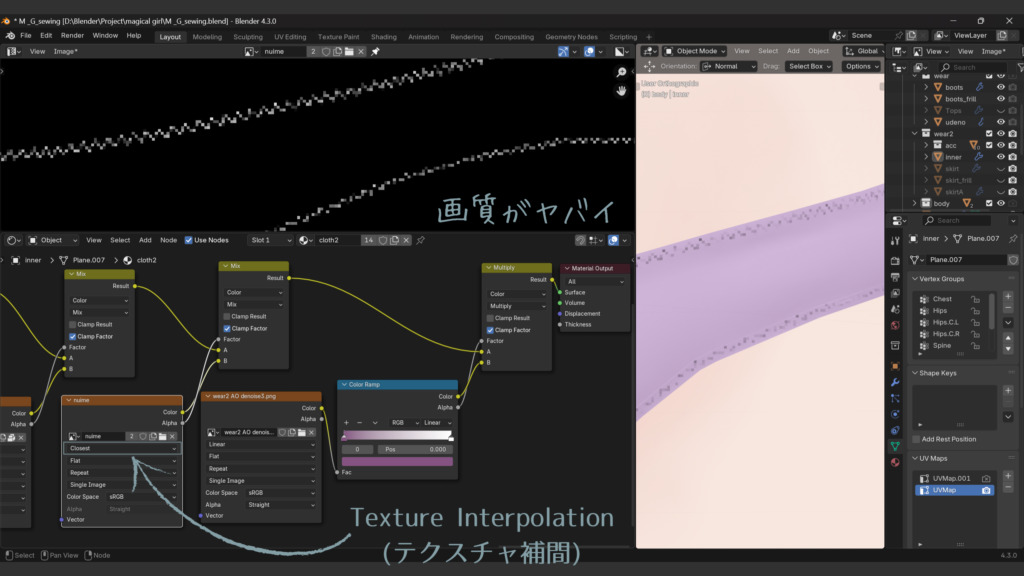Open the Modifiers wrench properties tab
1024x576 pixels.
click(x=895, y=382)
